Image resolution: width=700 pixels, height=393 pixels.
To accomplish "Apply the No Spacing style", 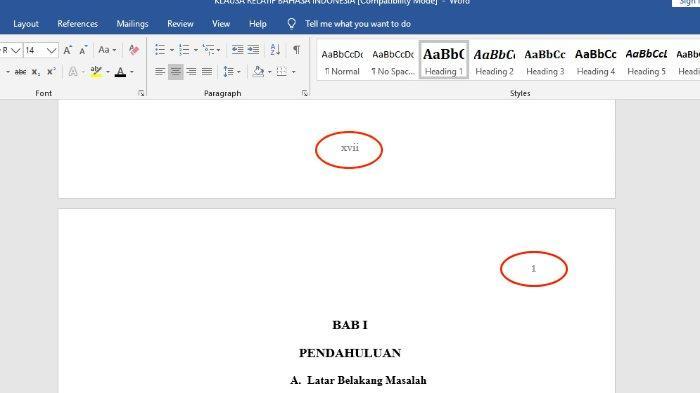I will 393,60.
